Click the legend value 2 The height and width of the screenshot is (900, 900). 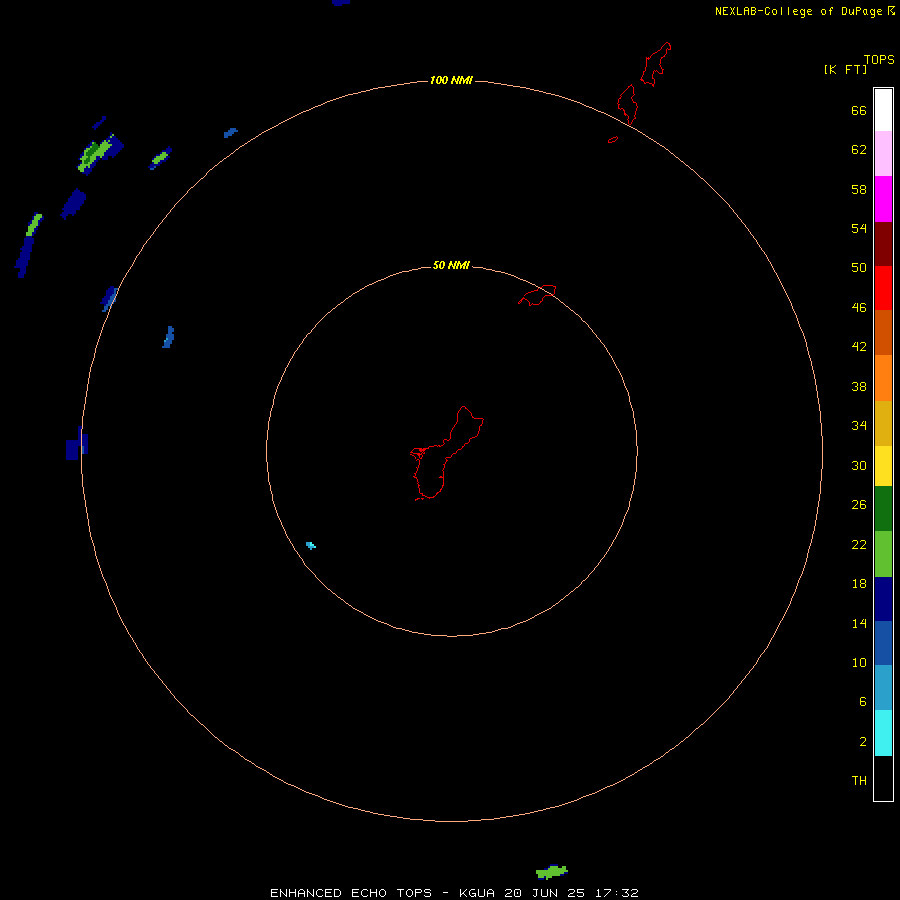[863, 741]
